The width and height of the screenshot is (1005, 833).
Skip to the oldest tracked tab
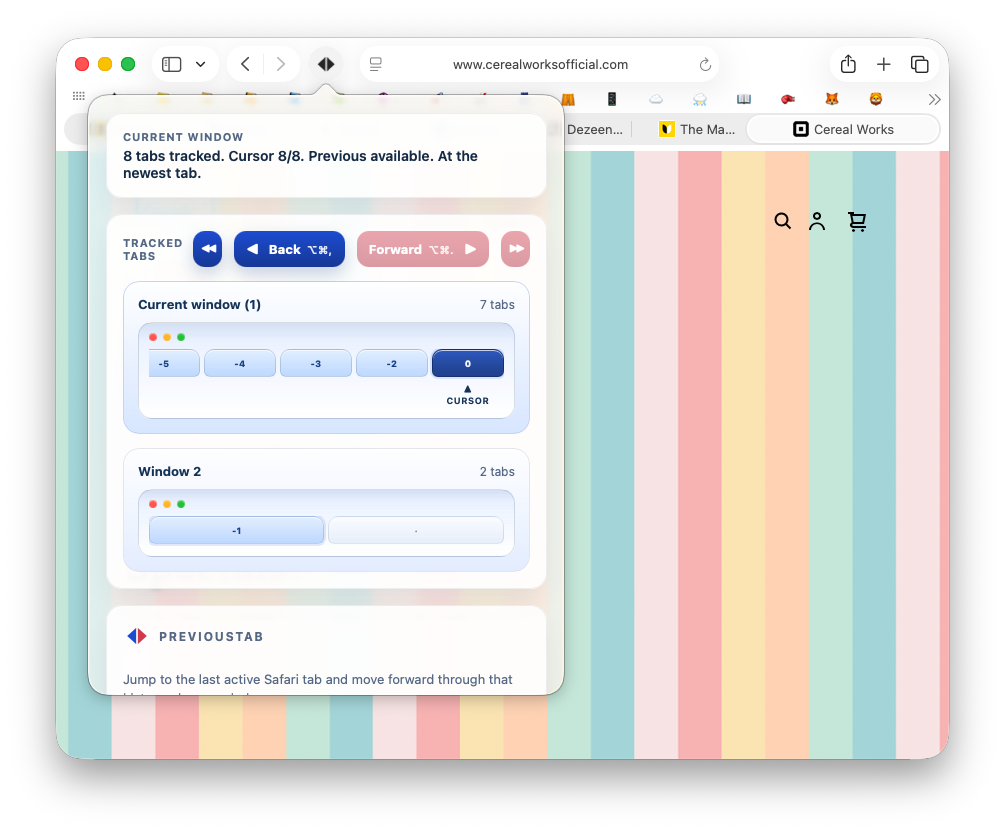[x=207, y=248]
